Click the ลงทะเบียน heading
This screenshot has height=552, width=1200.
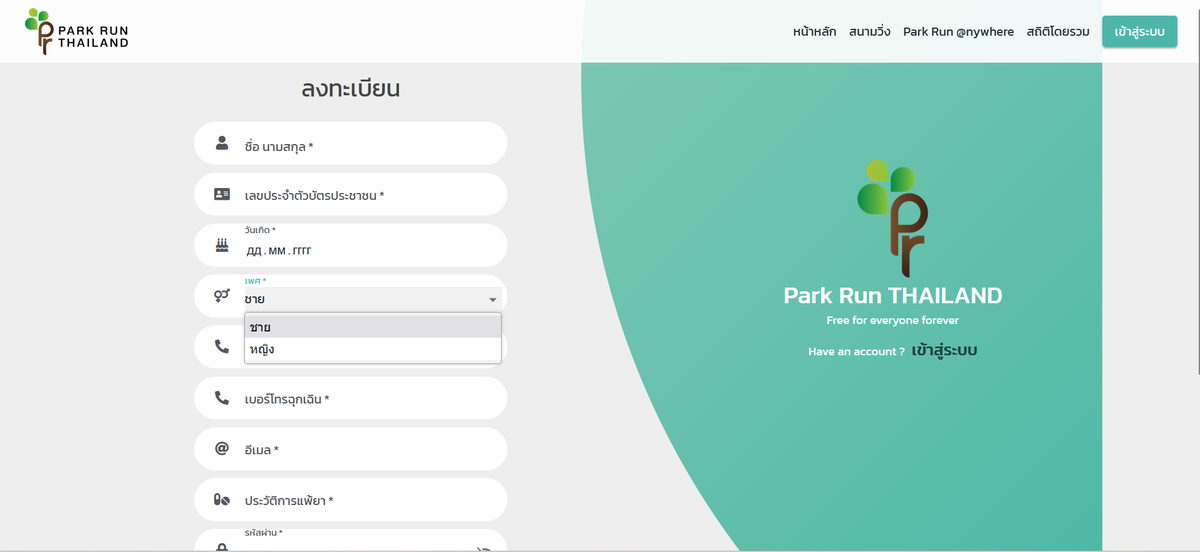tap(351, 89)
